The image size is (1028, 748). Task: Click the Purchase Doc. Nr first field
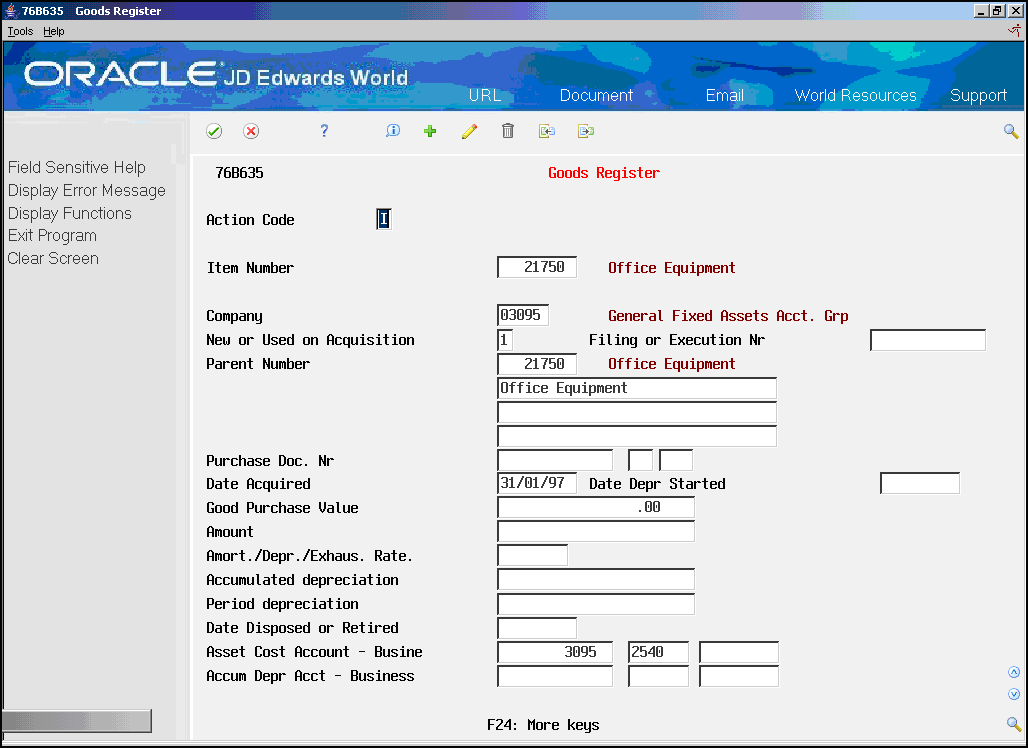[x=555, y=460]
